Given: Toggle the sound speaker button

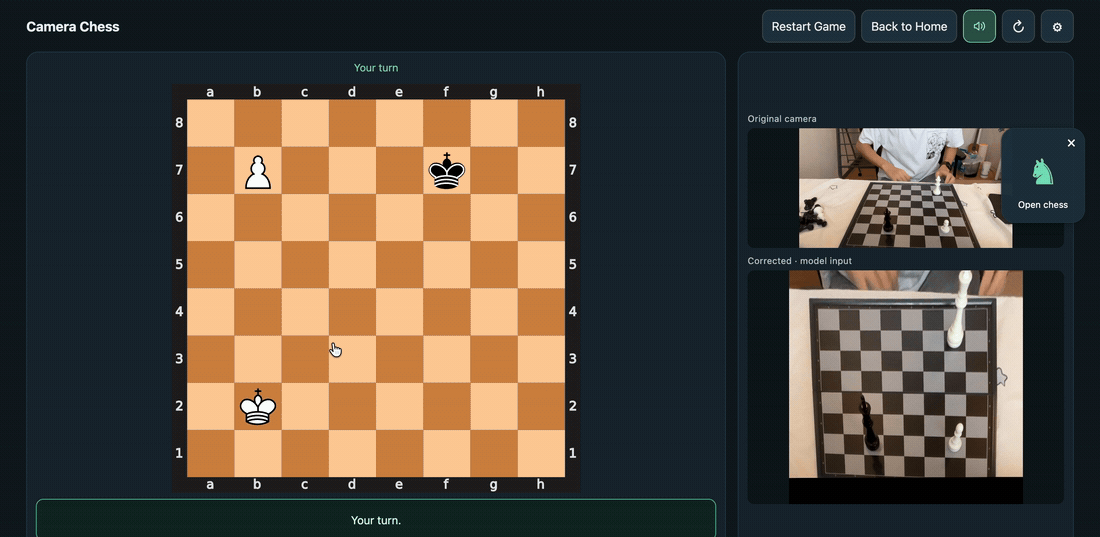Looking at the screenshot, I should click(979, 27).
